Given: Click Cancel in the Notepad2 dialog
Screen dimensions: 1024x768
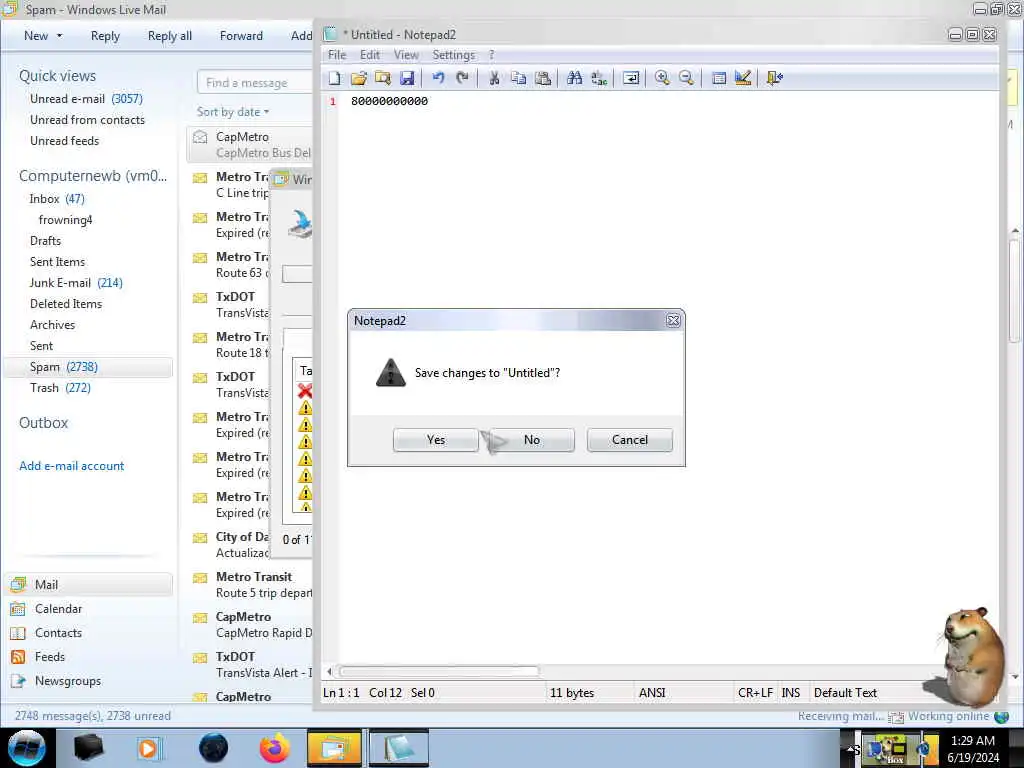Looking at the screenshot, I should pos(630,440).
